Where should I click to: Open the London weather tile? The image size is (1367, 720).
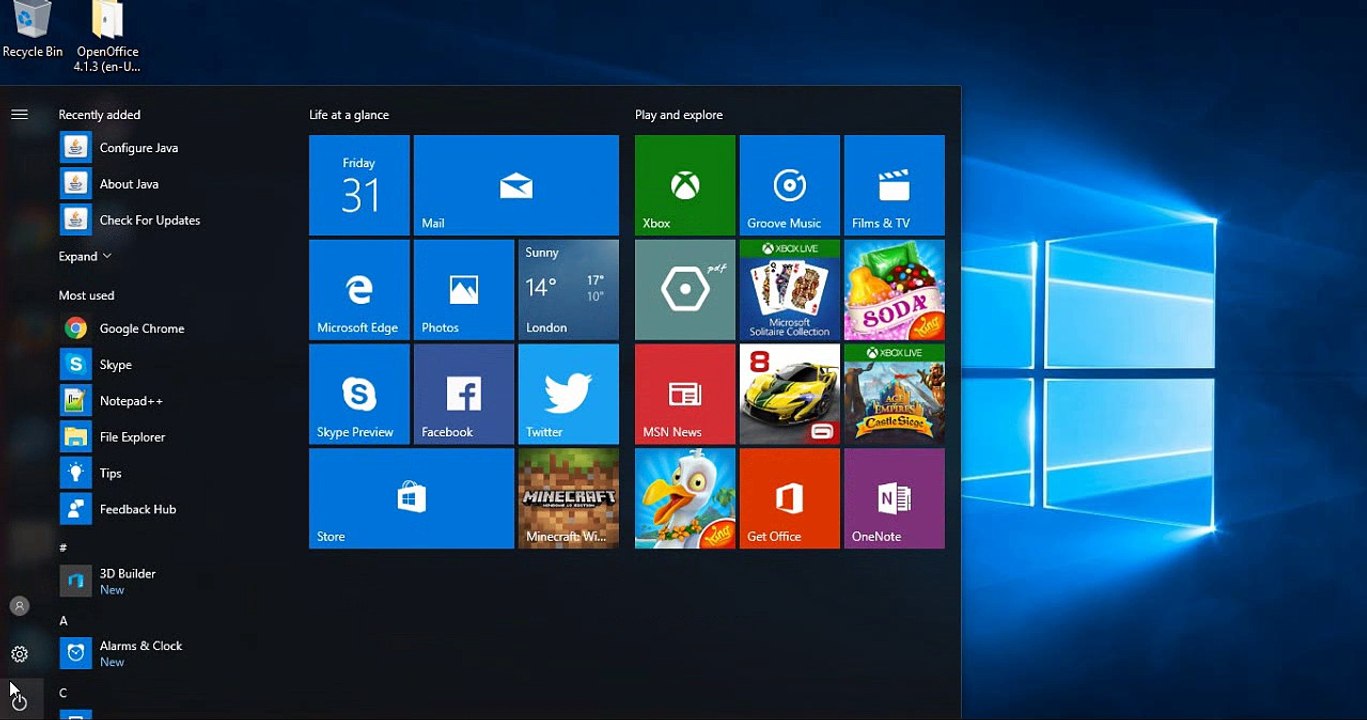click(568, 290)
